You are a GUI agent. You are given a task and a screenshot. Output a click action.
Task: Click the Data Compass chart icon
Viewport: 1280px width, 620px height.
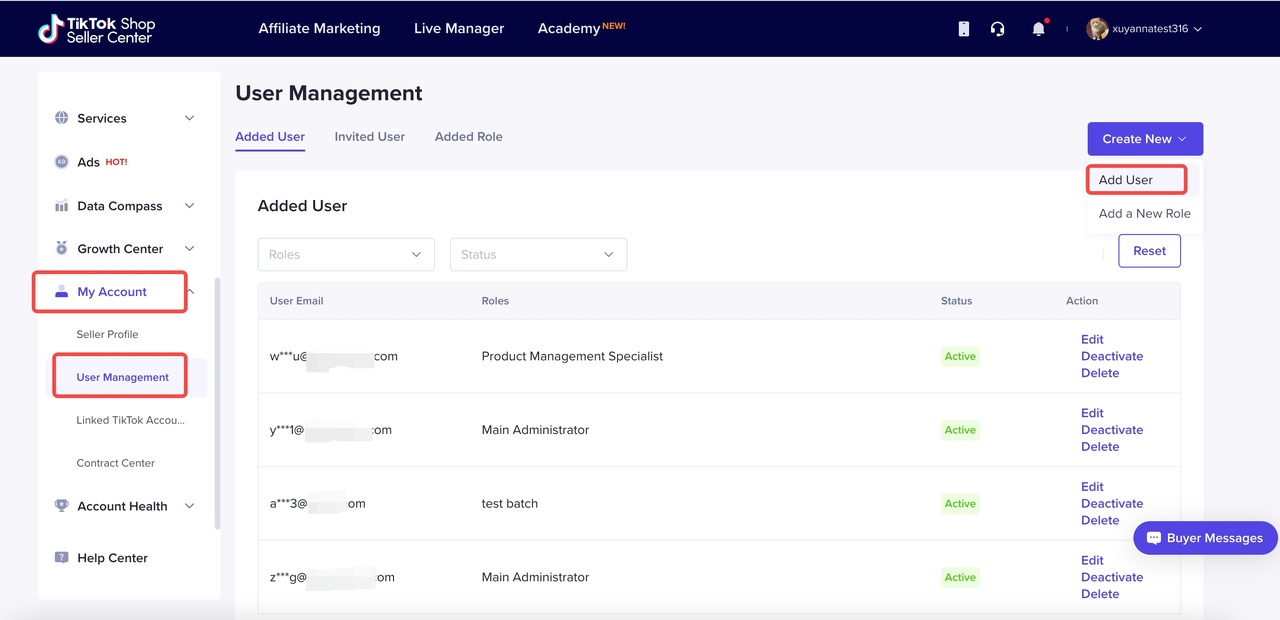62,206
